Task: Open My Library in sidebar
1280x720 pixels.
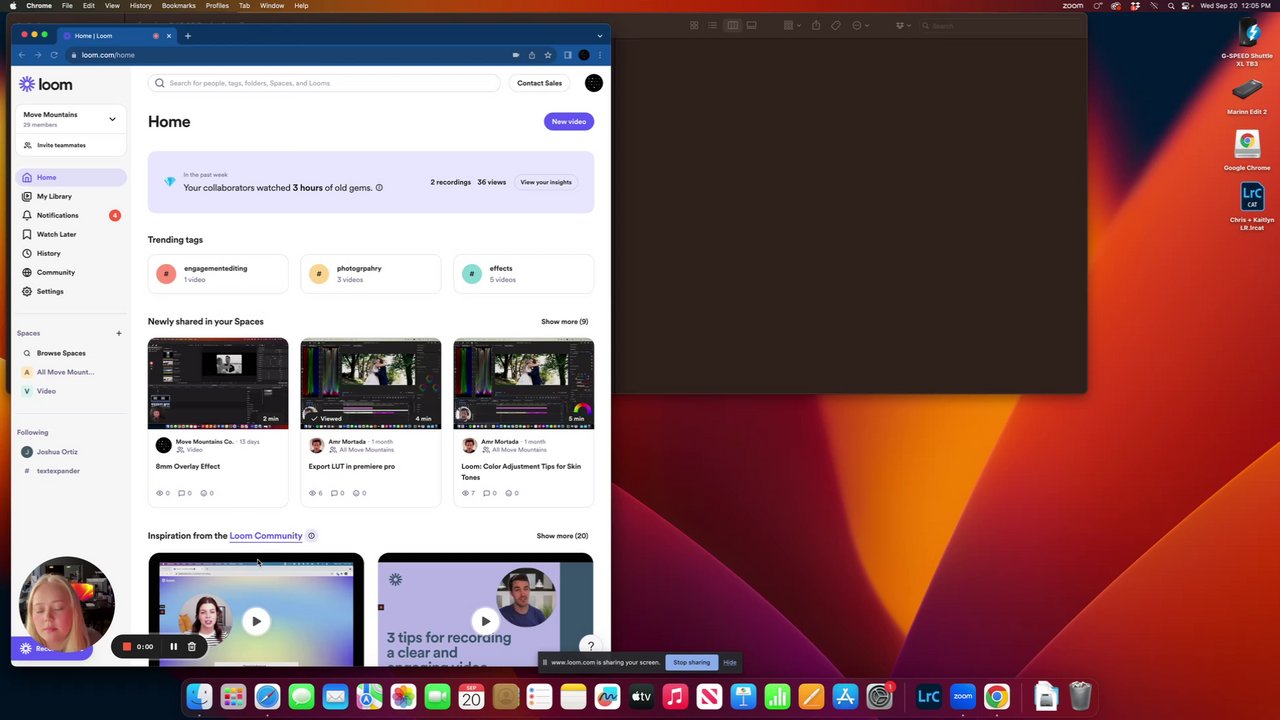Action: [70, 196]
